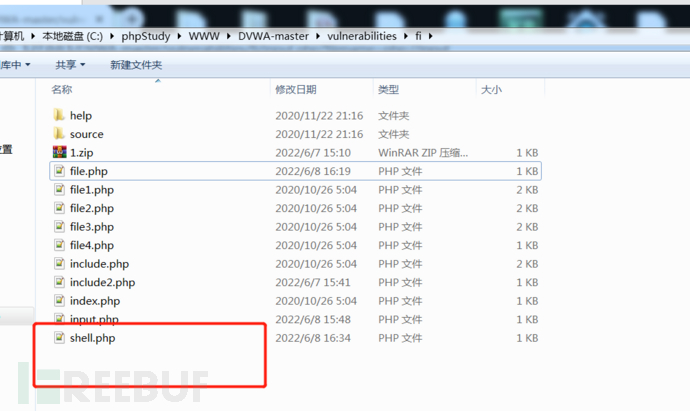690x411 pixels.
Task: Expand the arrow after 本地磁盘 (C:) in path
Action: pyautogui.click(x=112, y=36)
